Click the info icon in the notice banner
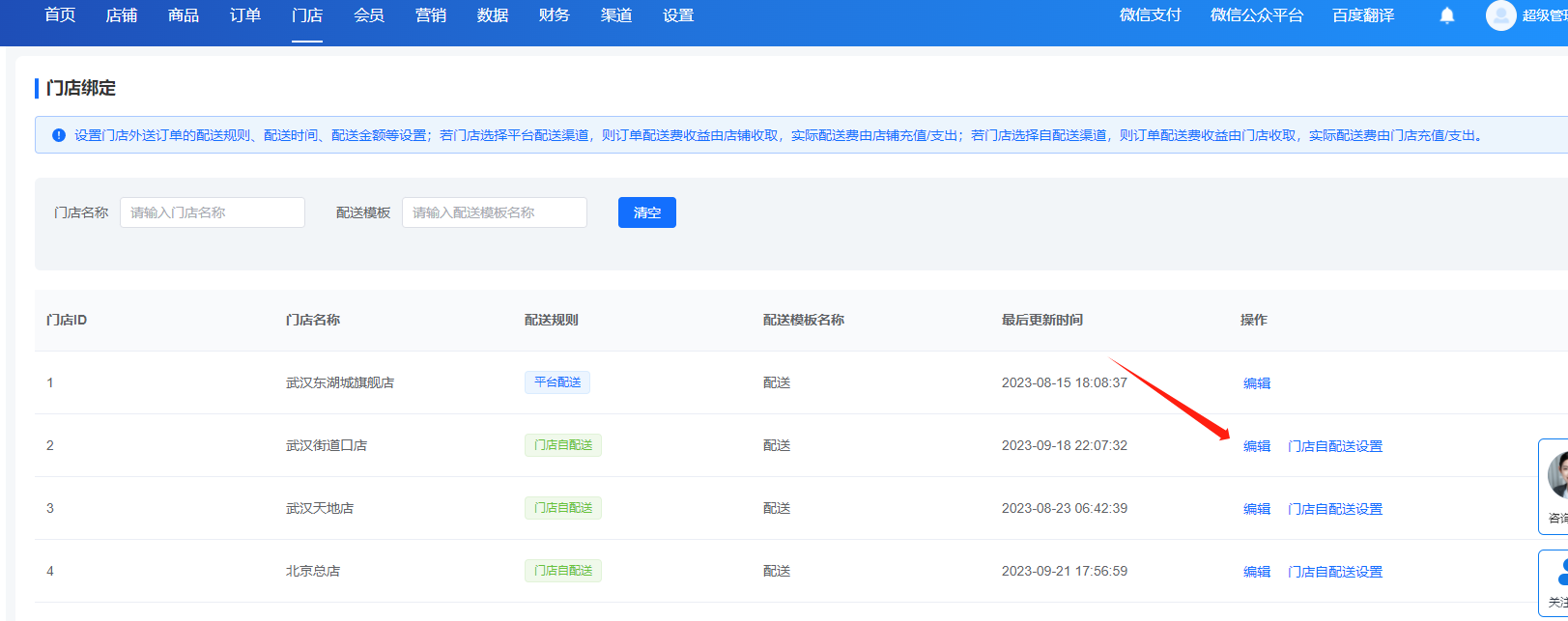This screenshot has width=1568, height=621. (59, 135)
